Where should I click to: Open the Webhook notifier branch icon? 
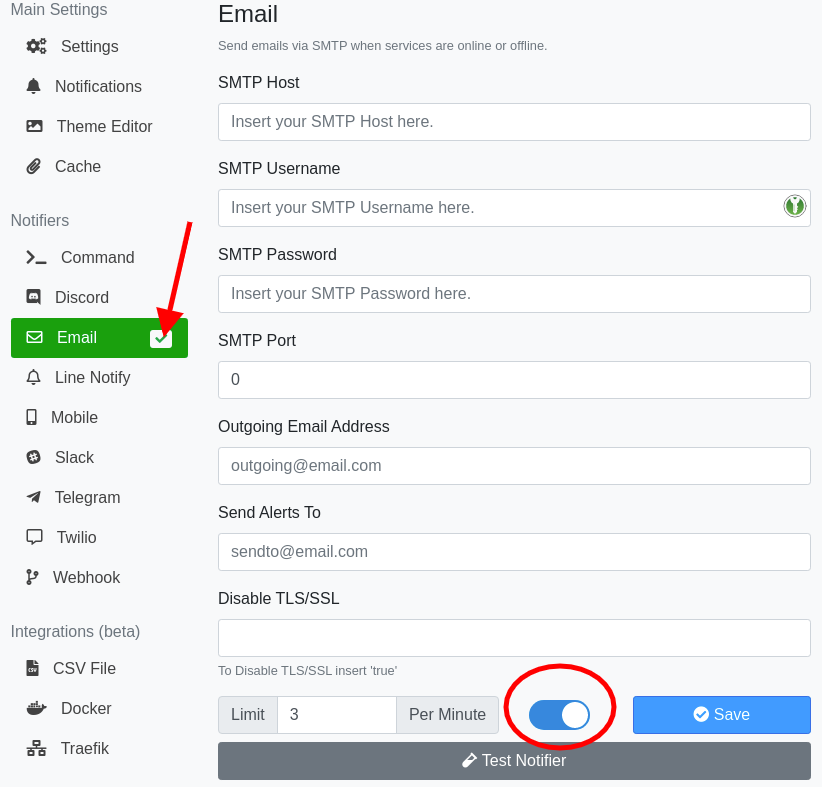click(32, 577)
